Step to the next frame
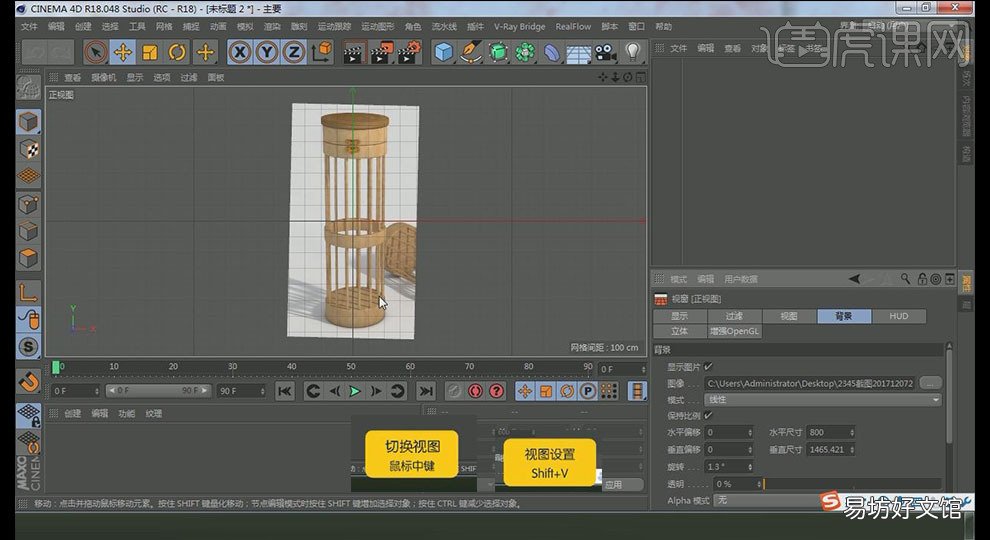This screenshot has height=540, width=990. tap(376, 392)
